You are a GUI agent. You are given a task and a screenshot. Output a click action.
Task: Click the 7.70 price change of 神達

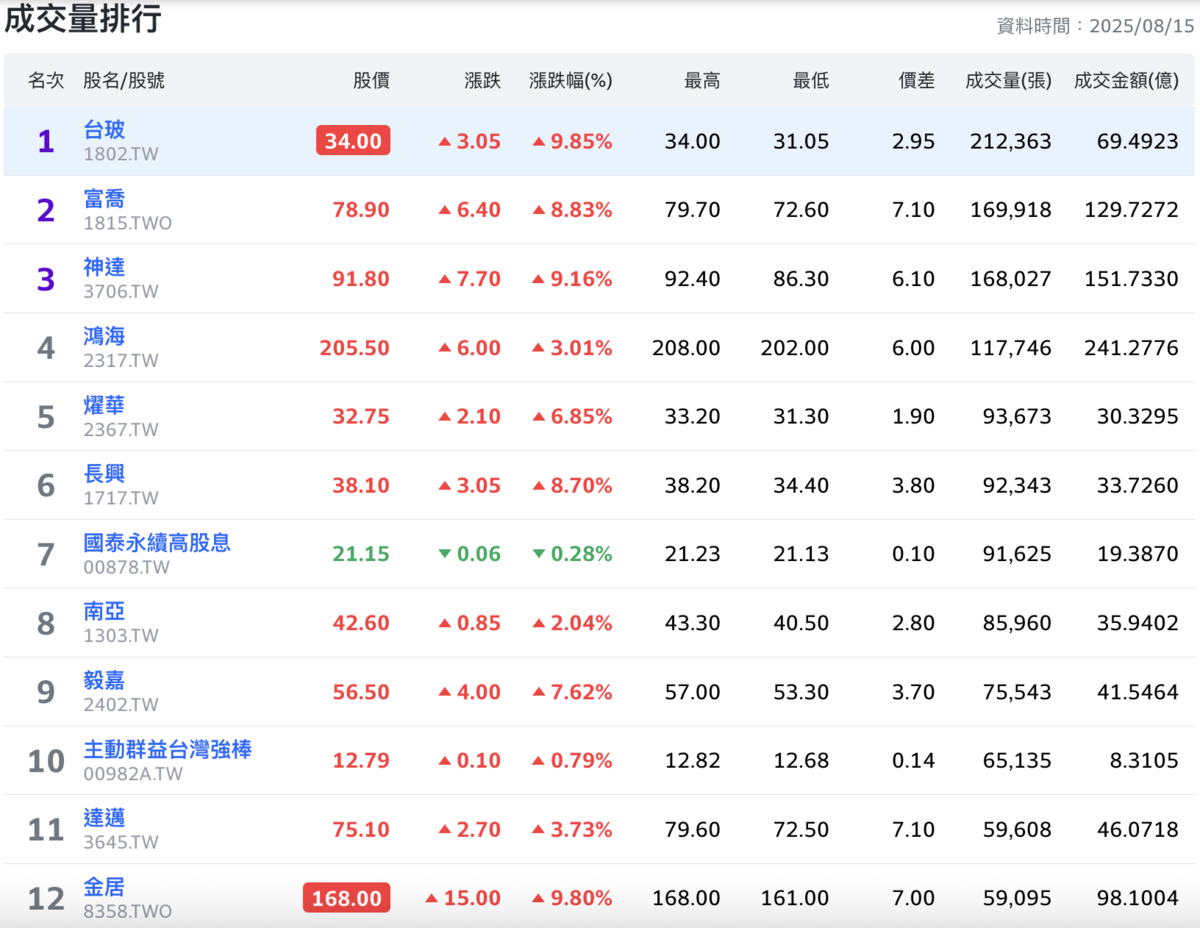tap(470, 279)
